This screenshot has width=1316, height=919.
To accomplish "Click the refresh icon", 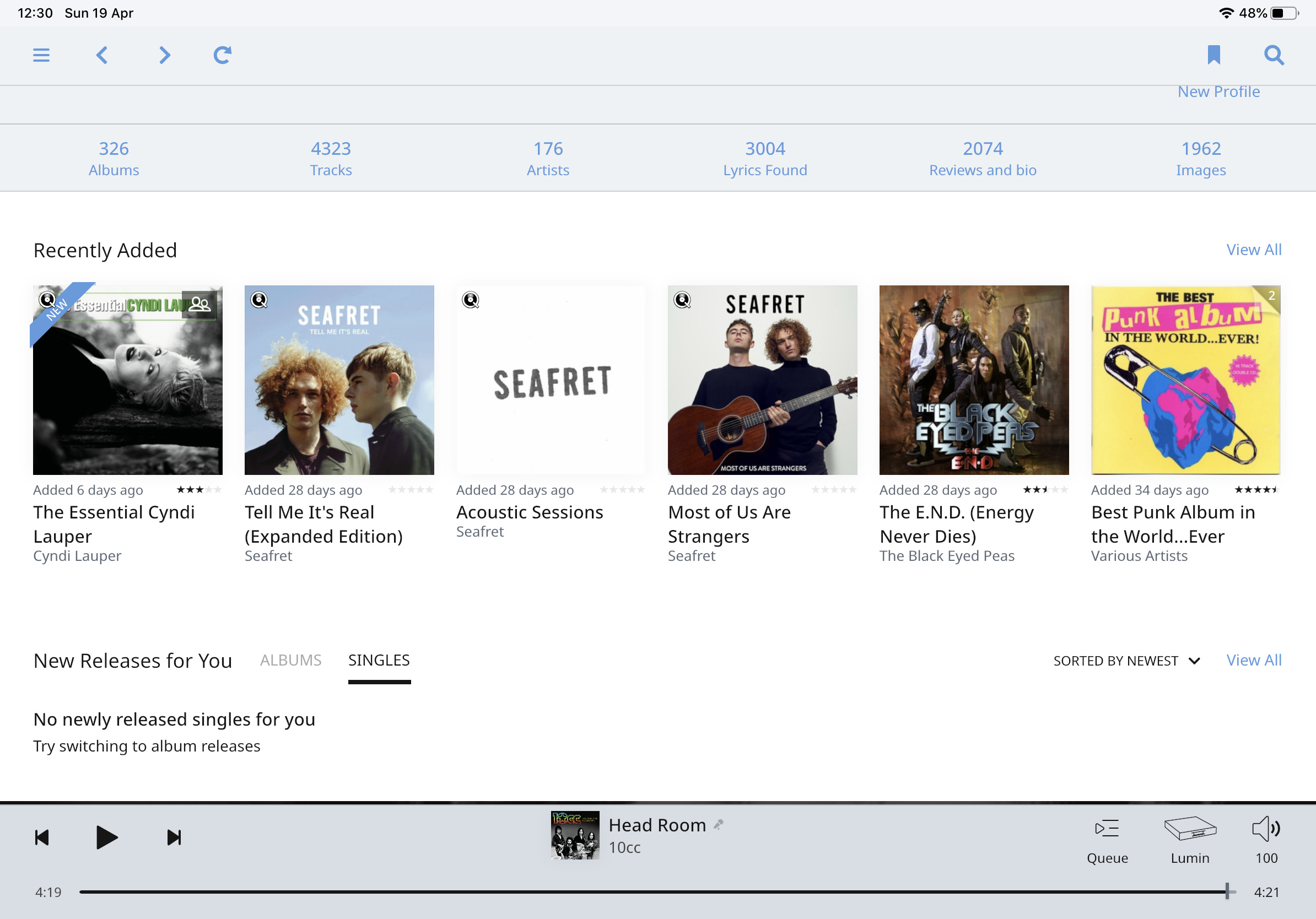I will [223, 55].
